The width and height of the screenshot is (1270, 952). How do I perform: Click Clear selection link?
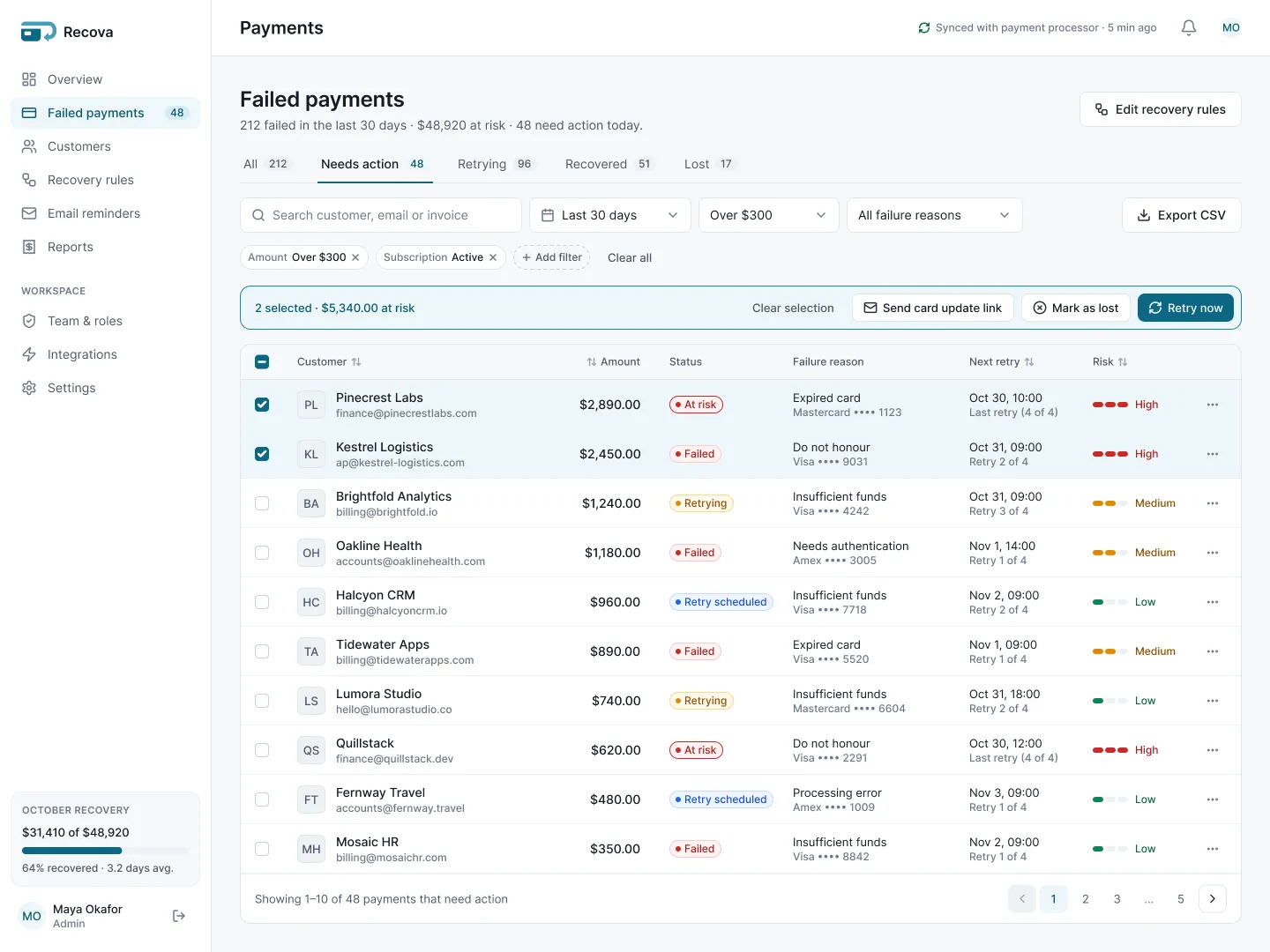793,308
